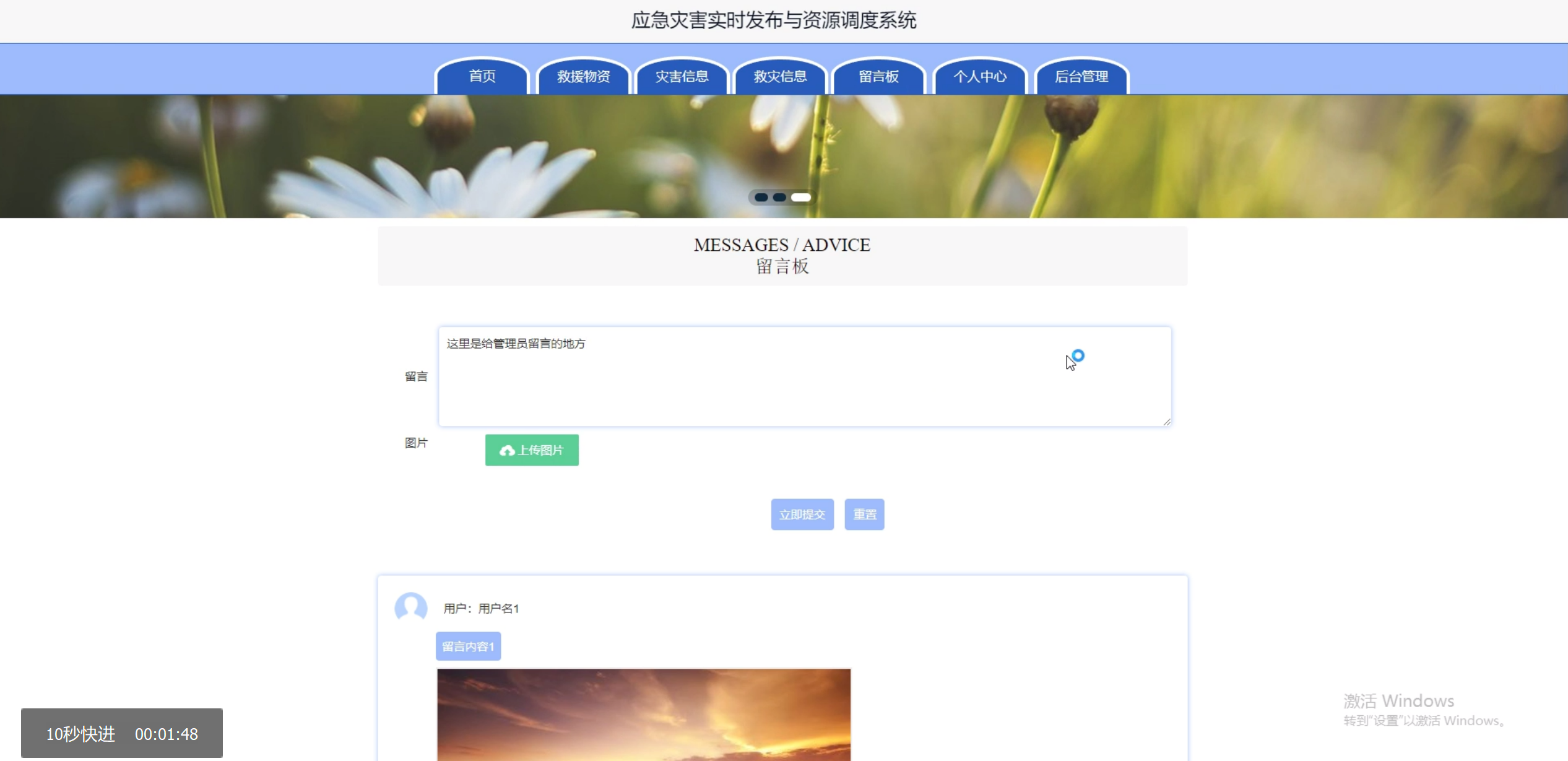Open the 救援物资 navigation tab

click(583, 76)
